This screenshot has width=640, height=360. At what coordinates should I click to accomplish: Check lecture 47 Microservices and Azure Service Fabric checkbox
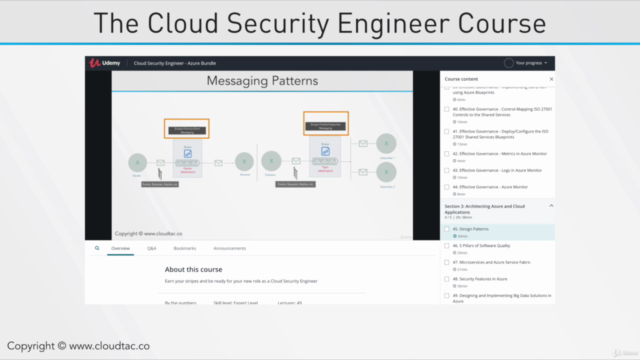coord(447,262)
